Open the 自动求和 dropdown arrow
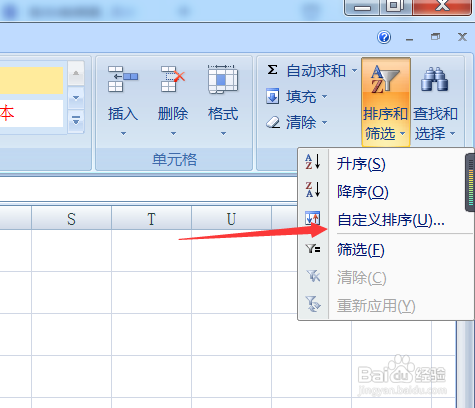Viewport: 475px width, 408px height. (354, 70)
